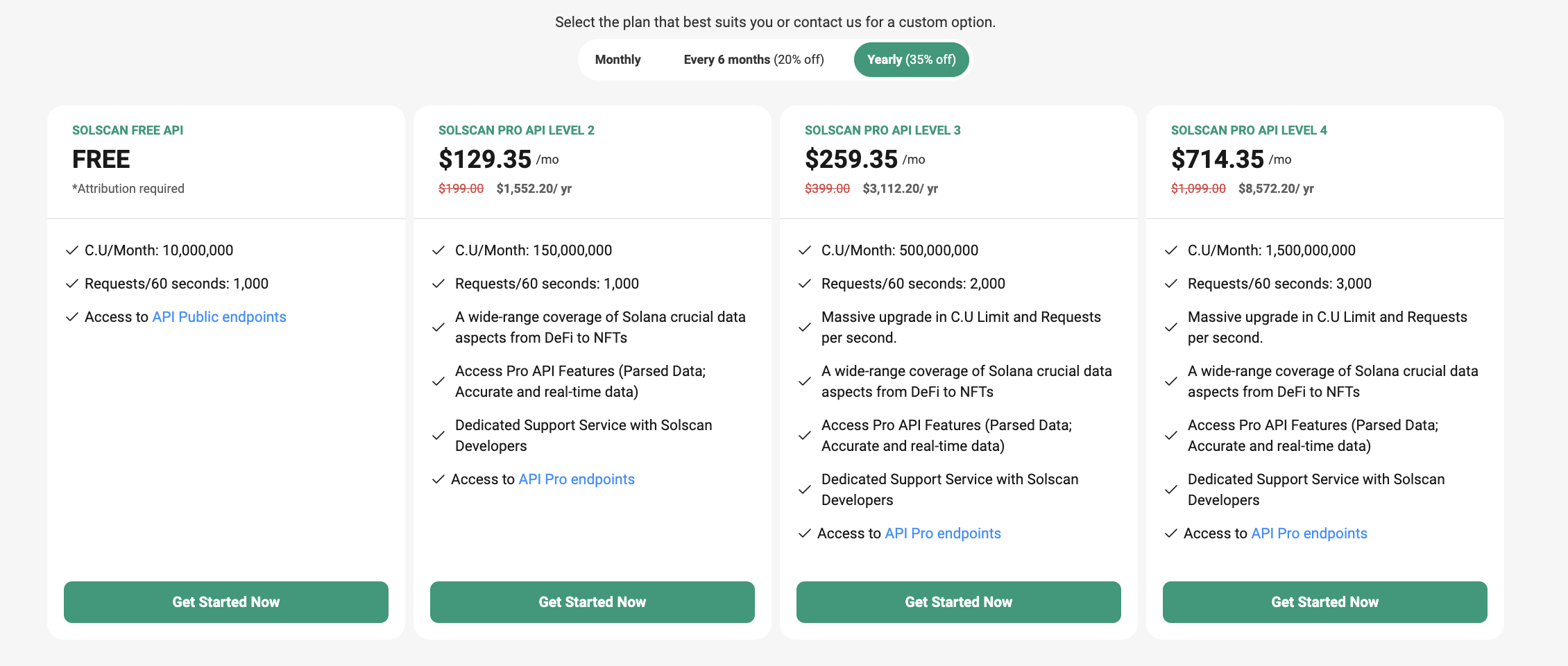The width and height of the screenshot is (1568, 666).
Task: Open API Pro endpoints link in Level 3
Action: (x=943, y=533)
